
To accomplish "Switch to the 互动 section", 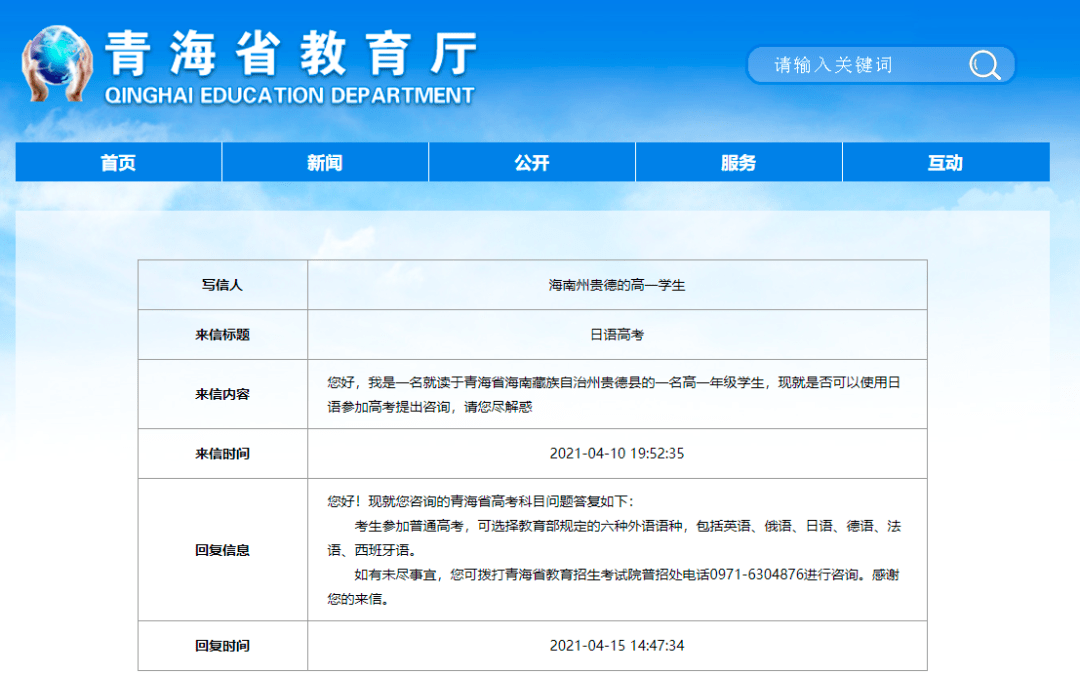I will (x=945, y=163).
